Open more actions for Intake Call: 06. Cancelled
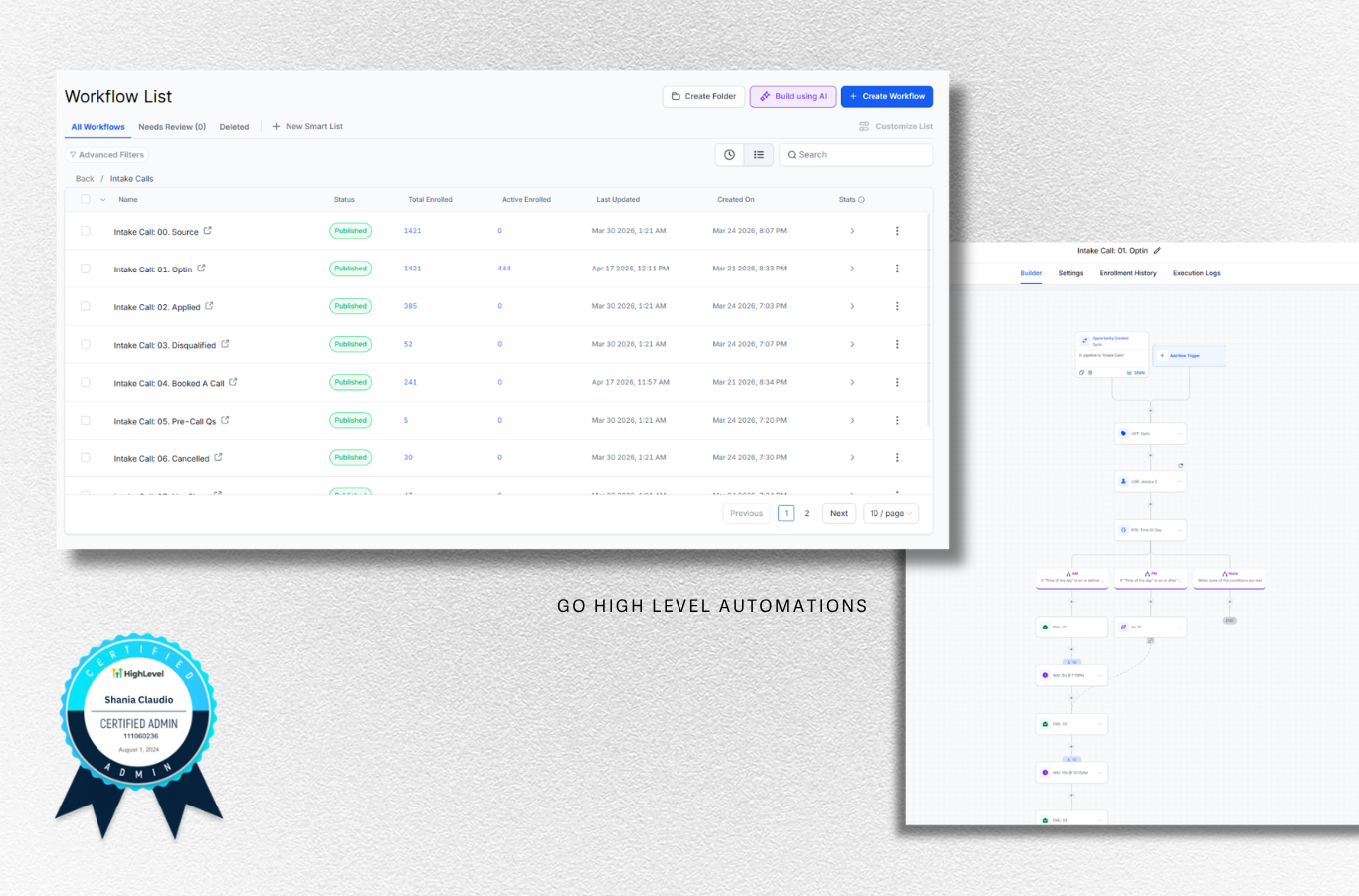The image size is (1359, 896). point(897,457)
